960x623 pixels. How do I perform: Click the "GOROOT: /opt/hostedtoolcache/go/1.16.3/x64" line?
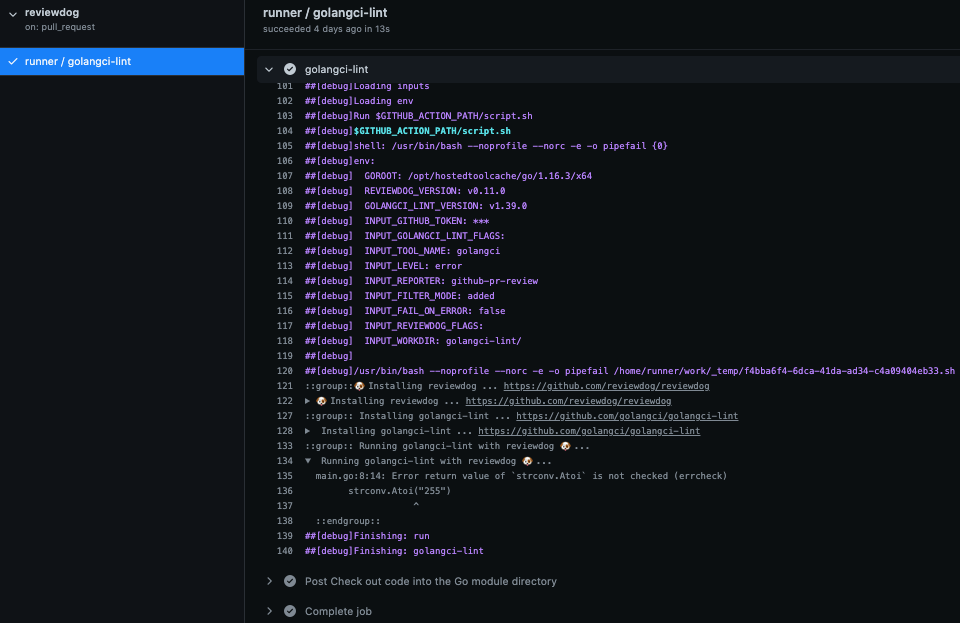coord(478,176)
